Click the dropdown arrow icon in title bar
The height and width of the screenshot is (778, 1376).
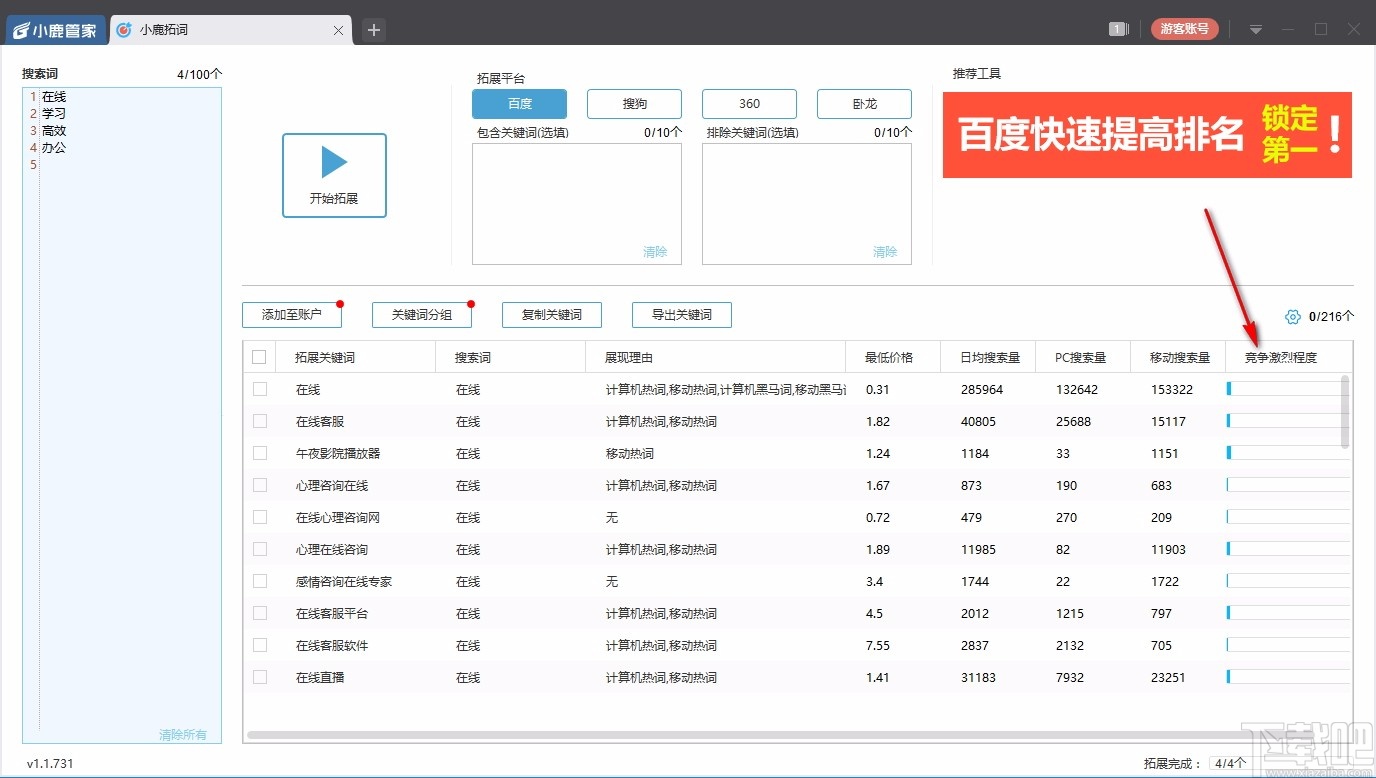pos(1255,29)
